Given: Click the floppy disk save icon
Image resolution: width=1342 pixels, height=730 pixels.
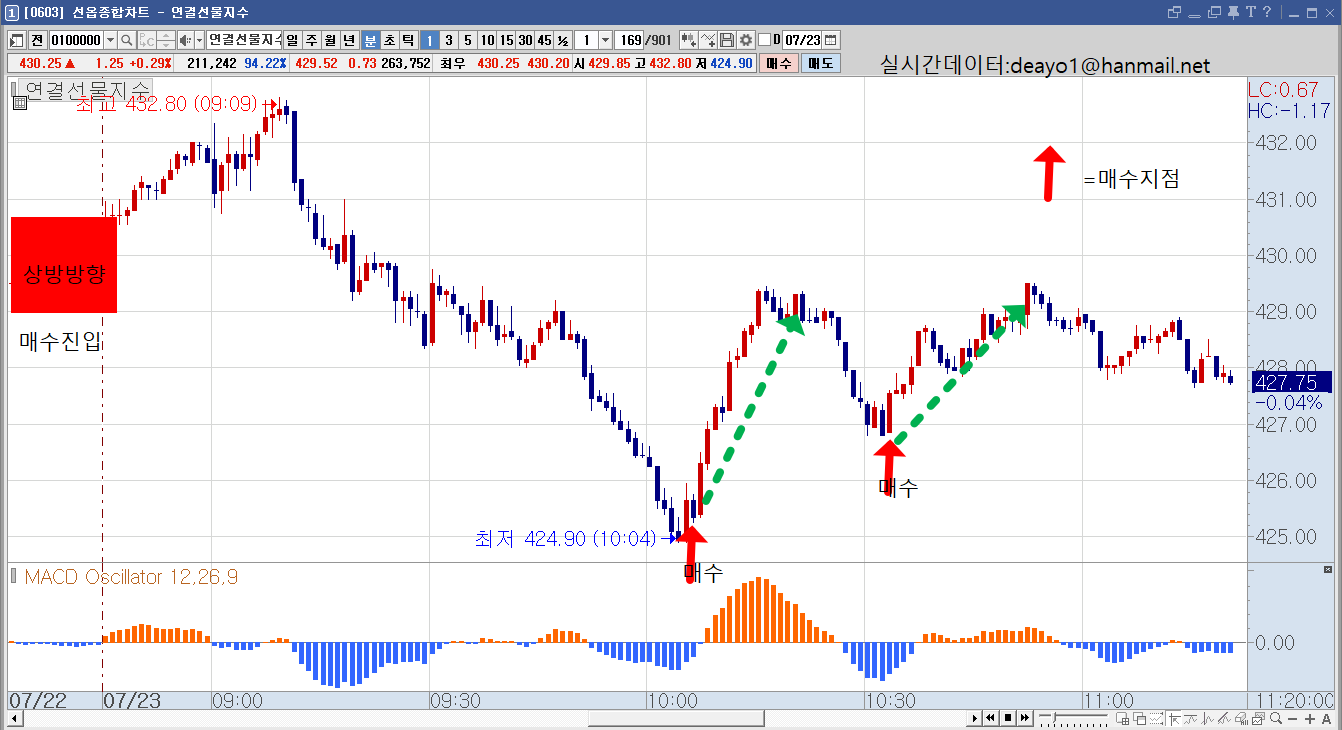Looking at the screenshot, I should pyautogui.click(x=727, y=40).
